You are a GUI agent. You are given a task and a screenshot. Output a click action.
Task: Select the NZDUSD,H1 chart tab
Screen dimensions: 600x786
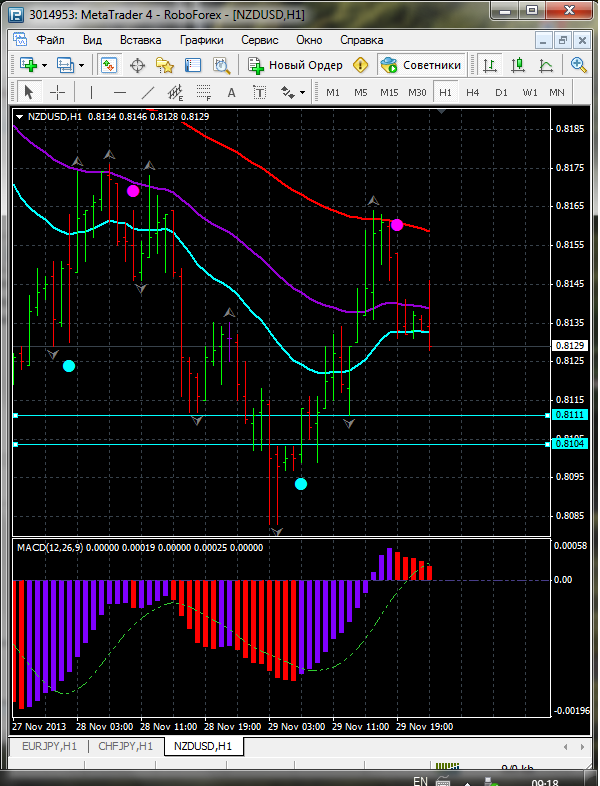pos(203,746)
